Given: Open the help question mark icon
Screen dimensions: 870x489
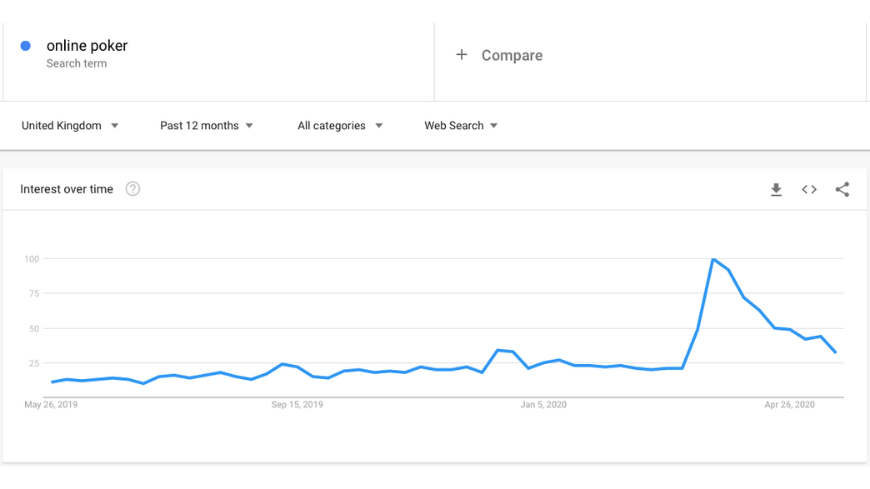Looking at the screenshot, I should pos(133,189).
